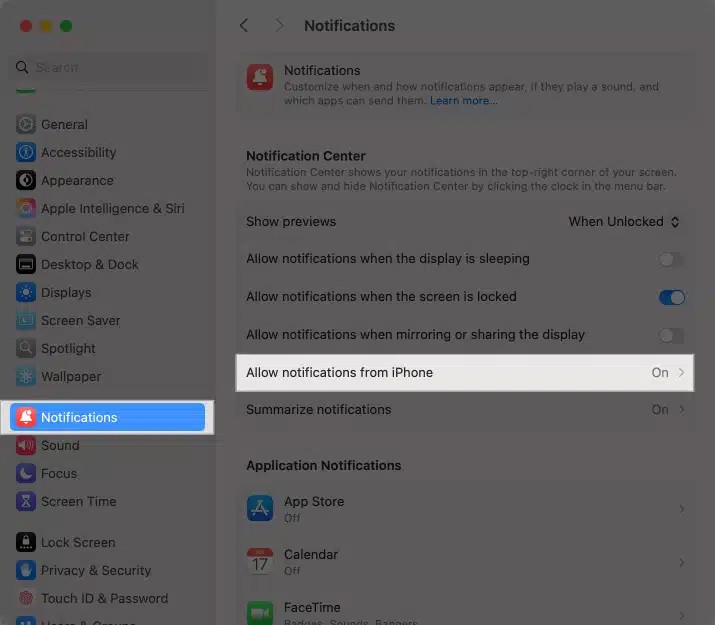Click the Learn more link

click(463, 101)
